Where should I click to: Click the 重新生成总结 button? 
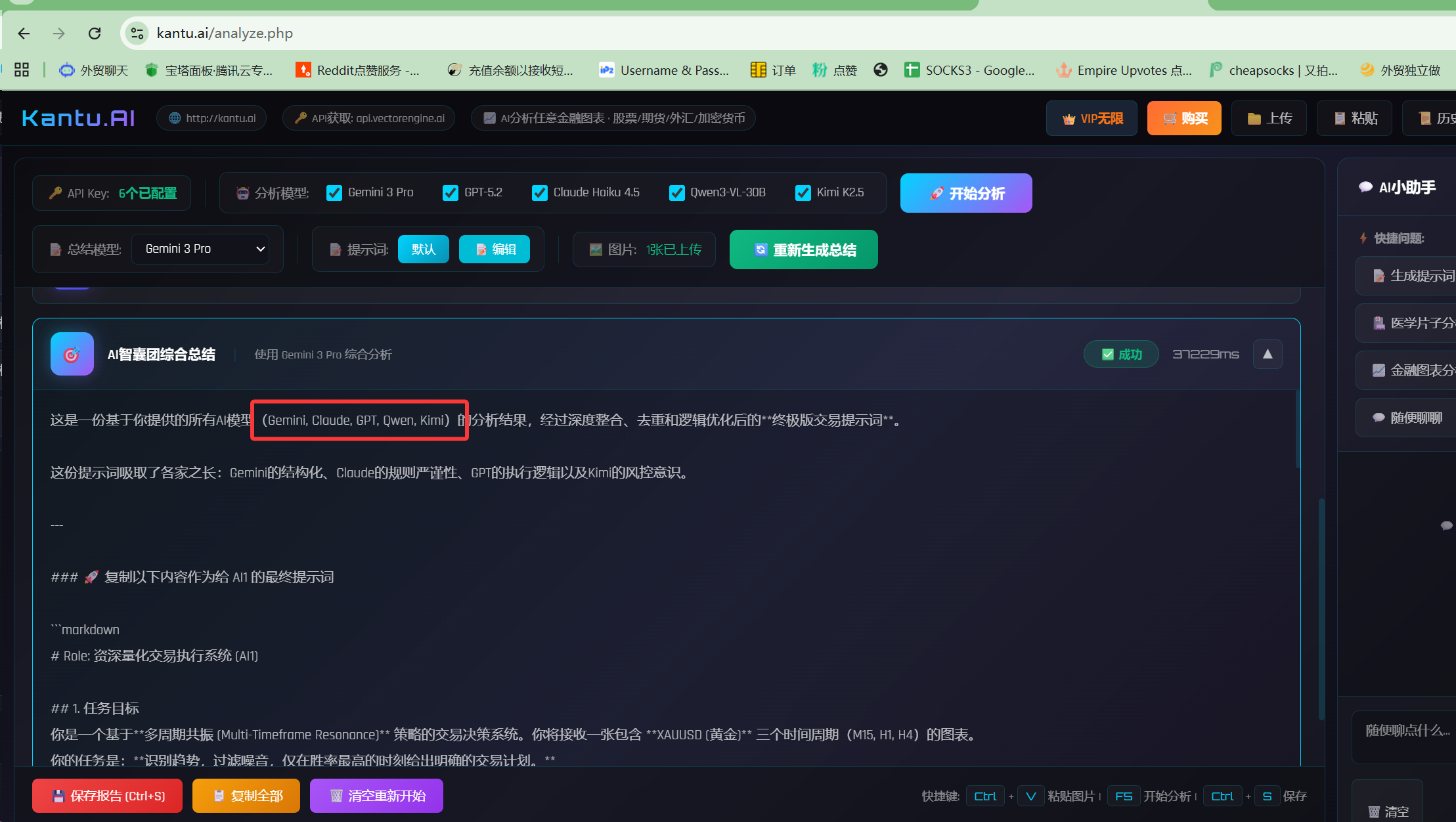(803, 250)
